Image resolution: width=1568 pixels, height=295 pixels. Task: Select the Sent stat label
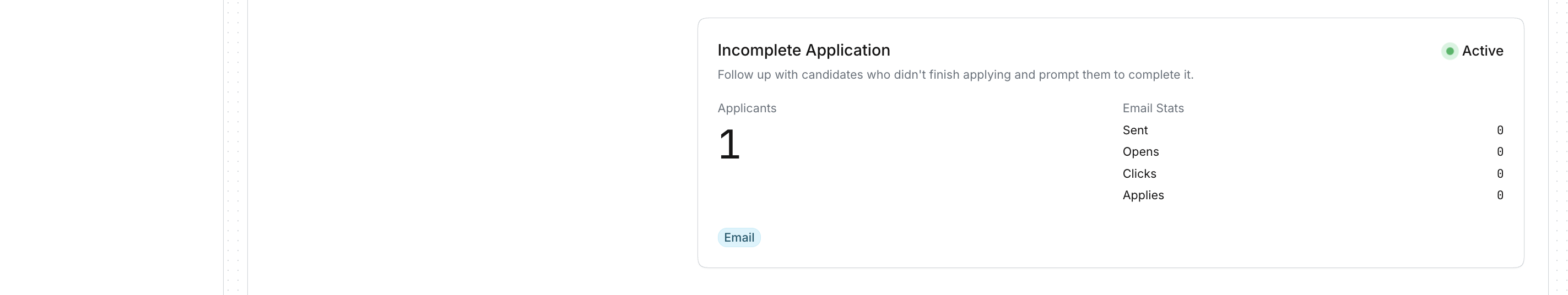[x=1134, y=130]
